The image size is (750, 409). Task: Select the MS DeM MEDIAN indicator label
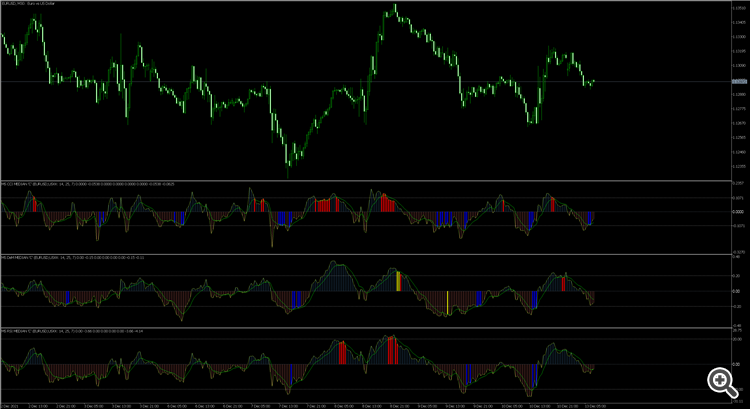(x=73, y=257)
